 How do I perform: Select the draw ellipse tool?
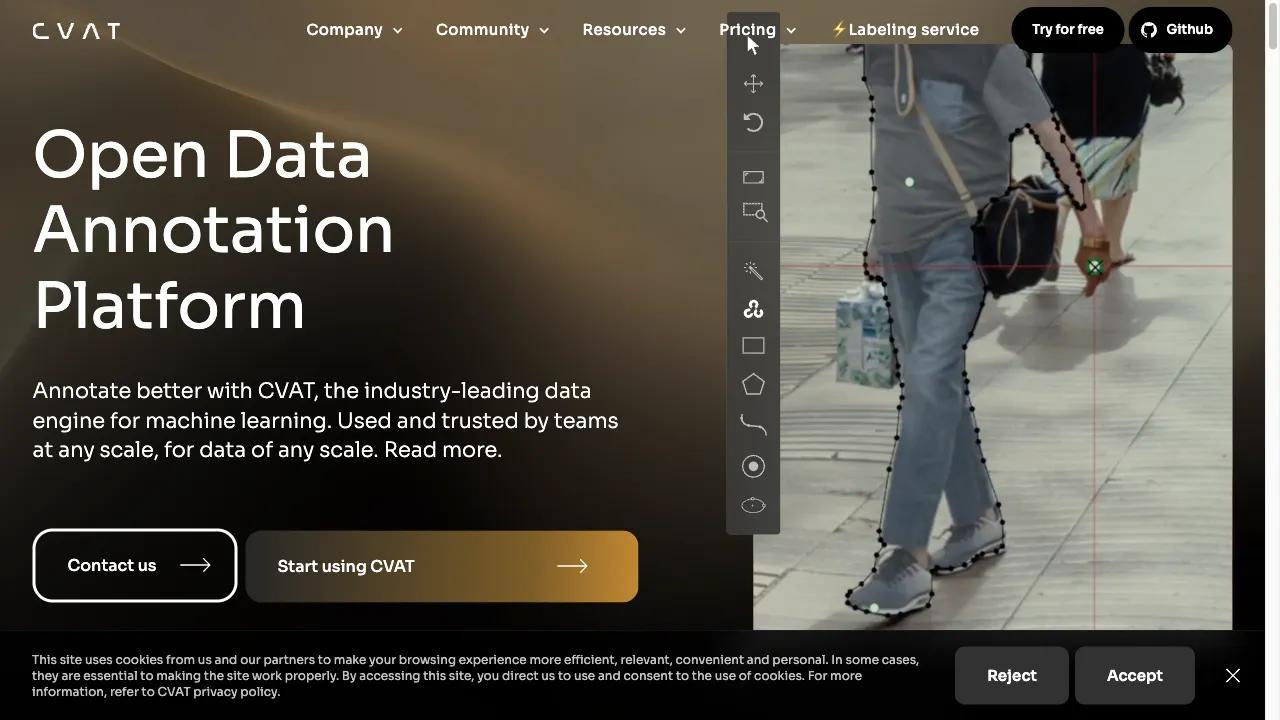[753, 505]
